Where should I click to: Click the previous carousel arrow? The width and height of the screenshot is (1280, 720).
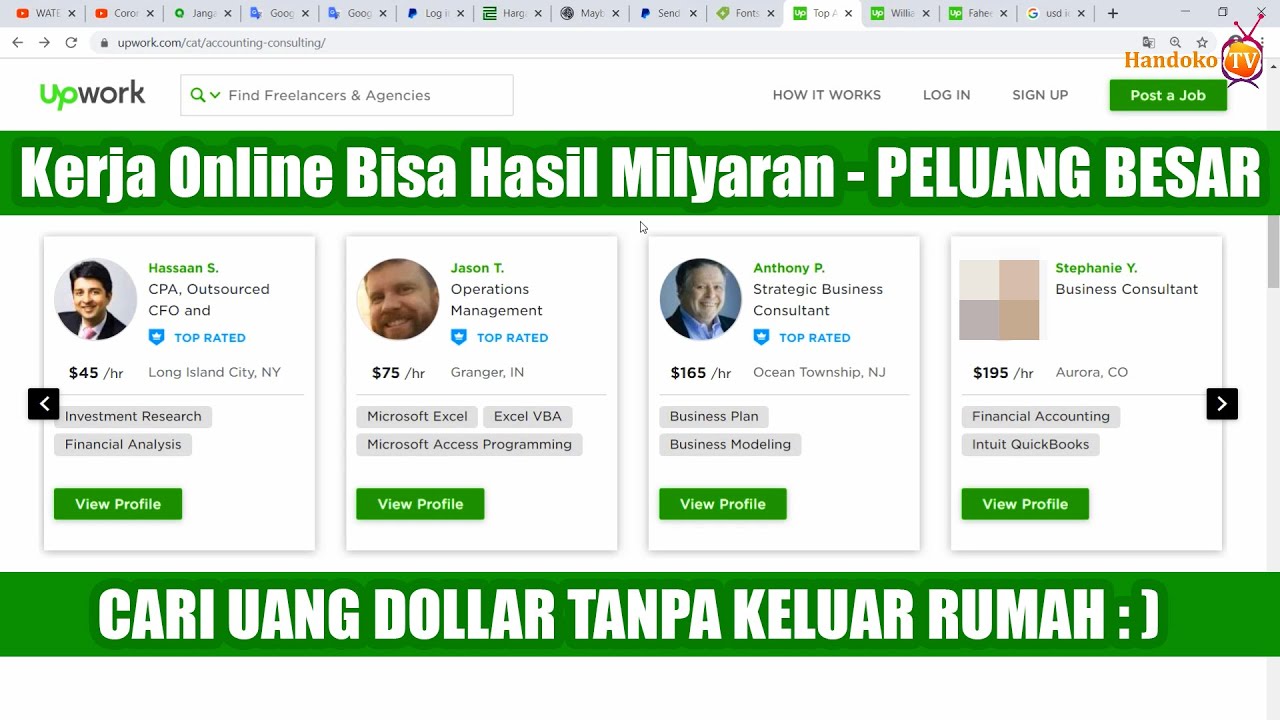coord(44,404)
